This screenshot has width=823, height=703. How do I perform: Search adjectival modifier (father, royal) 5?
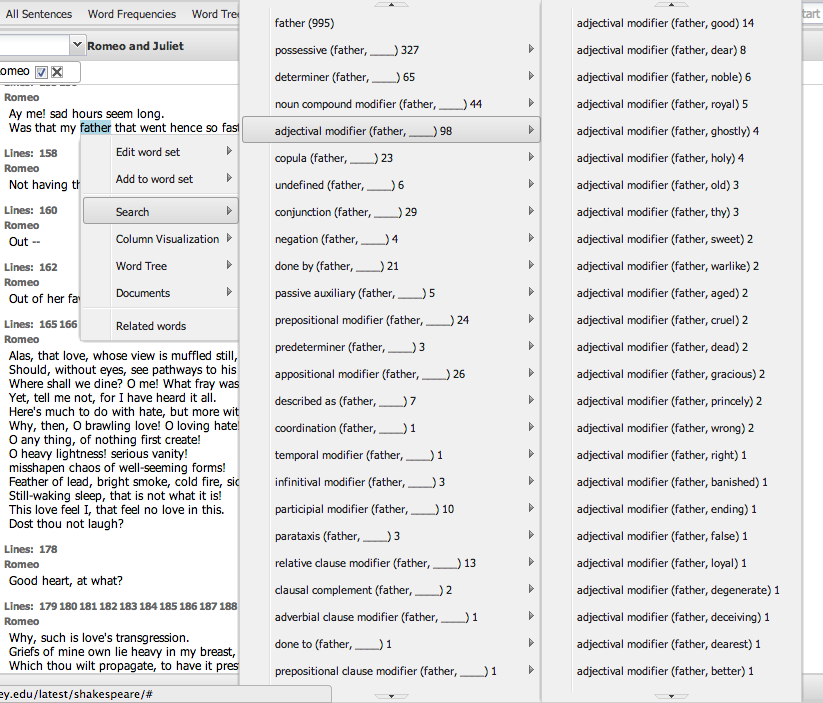tap(671, 104)
